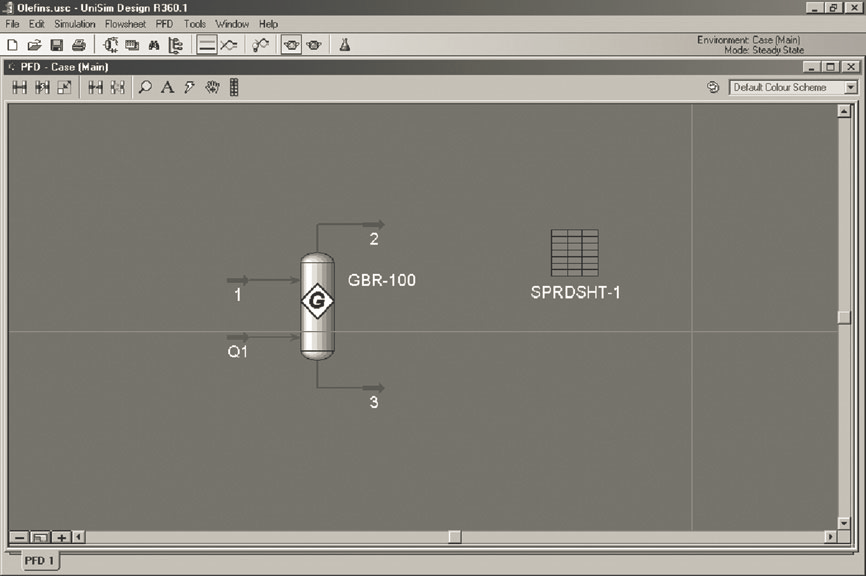Viewport: 866px width, 576px height.
Task: Toggle the Solver Holding mode button
Action: (314, 45)
